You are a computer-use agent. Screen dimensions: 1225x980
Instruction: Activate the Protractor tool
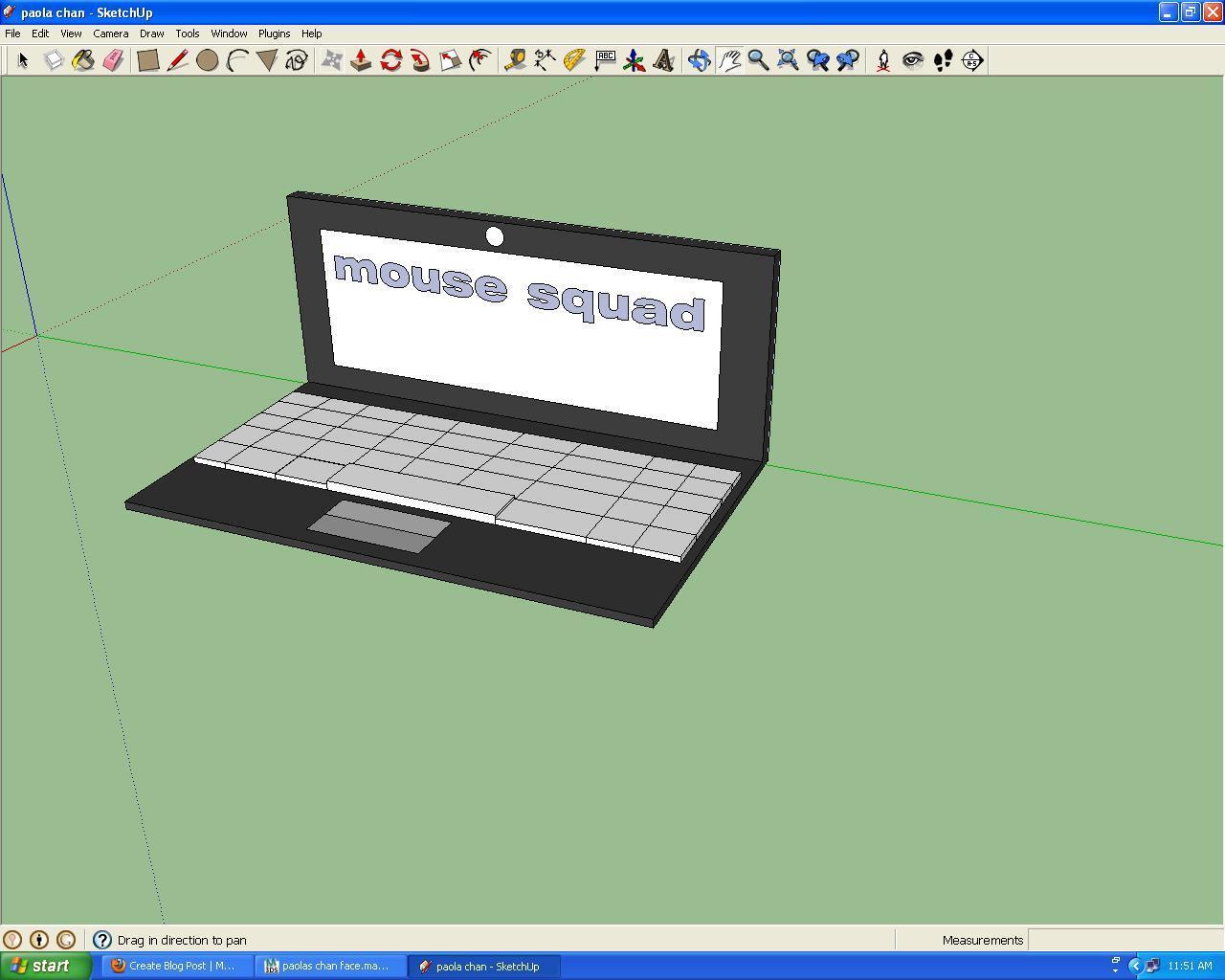[x=574, y=60]
